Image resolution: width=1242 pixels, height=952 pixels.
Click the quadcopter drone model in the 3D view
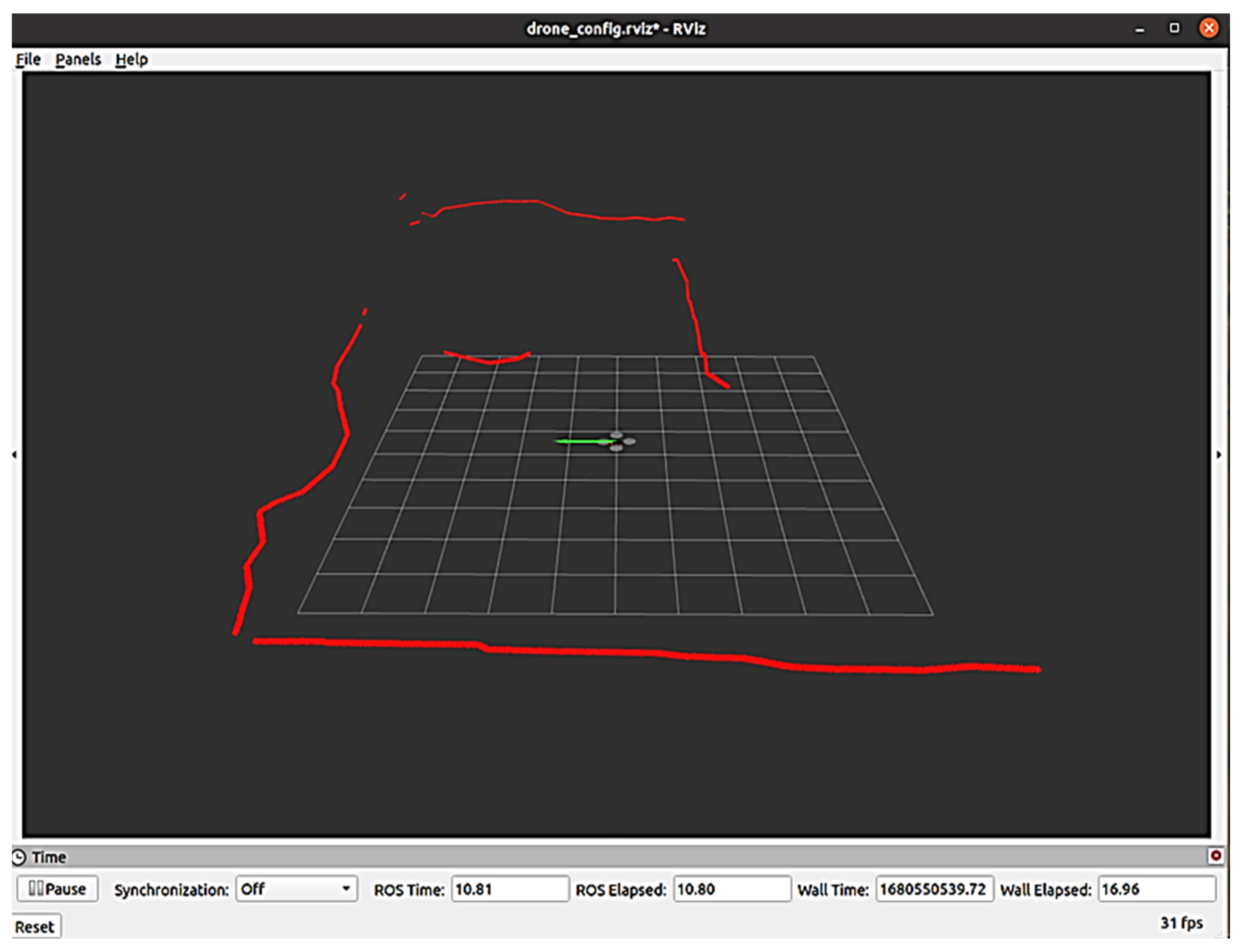click(x=619, y=442)
